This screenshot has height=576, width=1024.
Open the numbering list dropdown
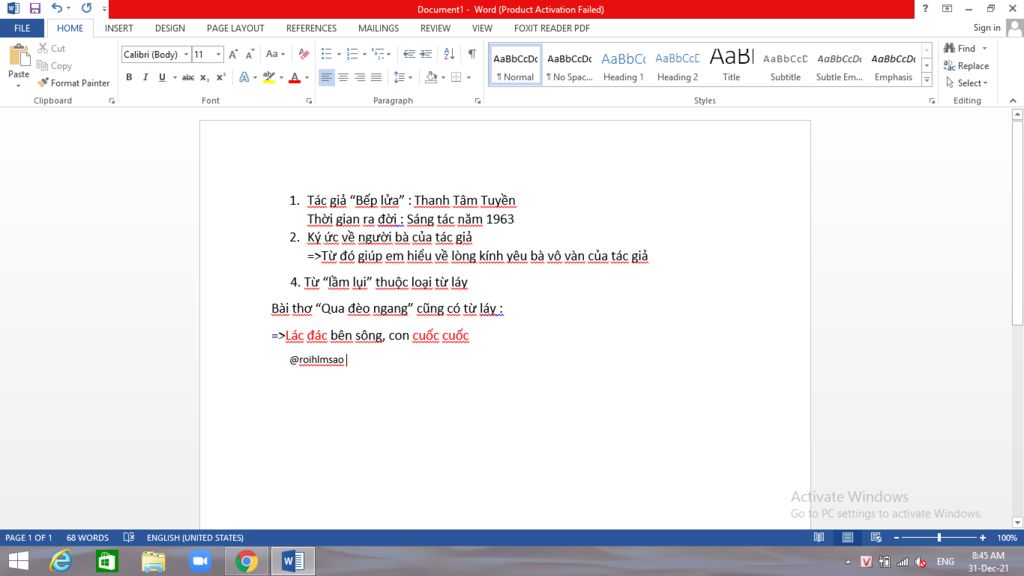click(364, 54)
